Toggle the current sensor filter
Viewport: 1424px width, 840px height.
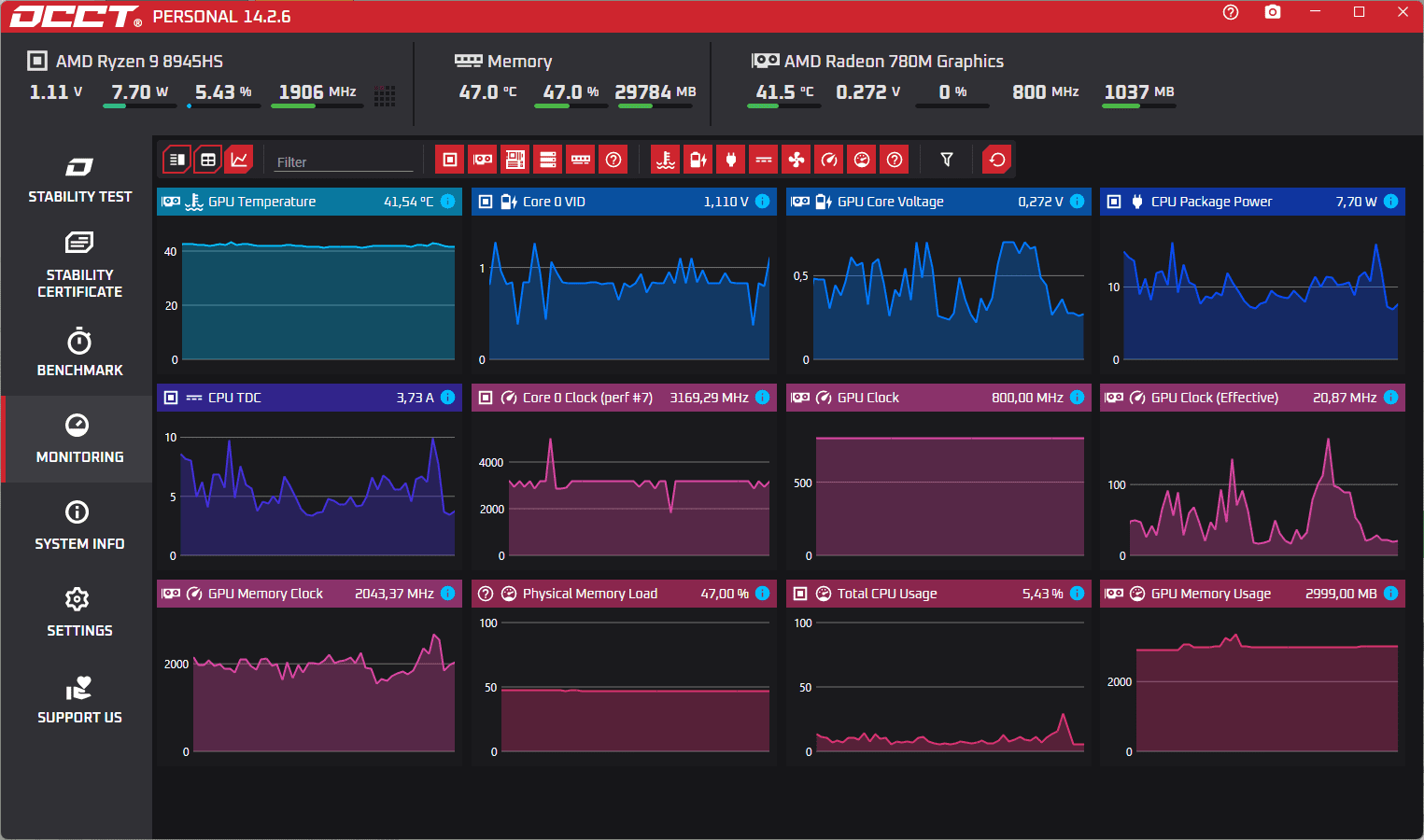(x=764, y=160)
